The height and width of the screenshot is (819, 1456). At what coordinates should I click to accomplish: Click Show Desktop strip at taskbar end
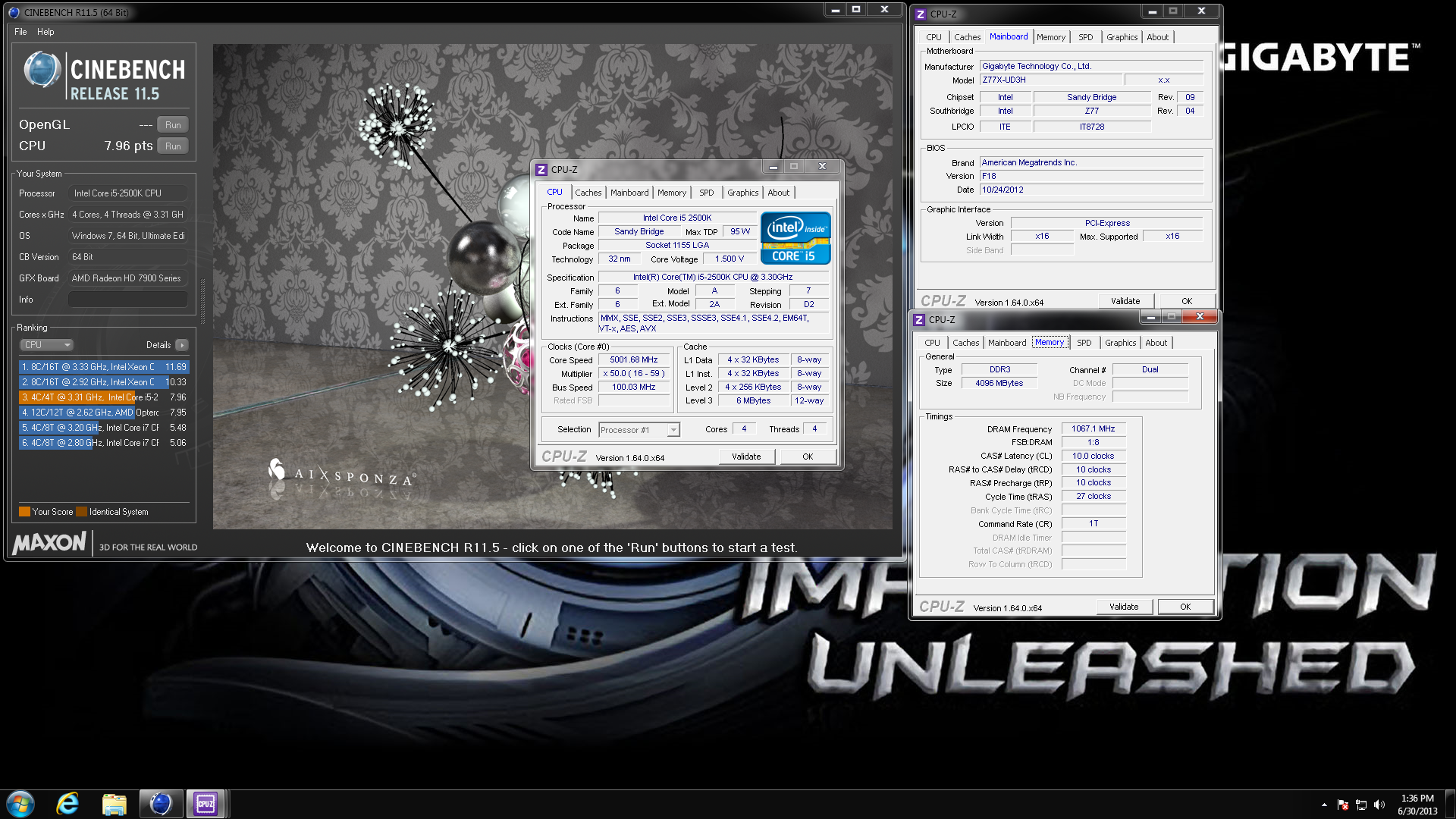[1450, 804]
